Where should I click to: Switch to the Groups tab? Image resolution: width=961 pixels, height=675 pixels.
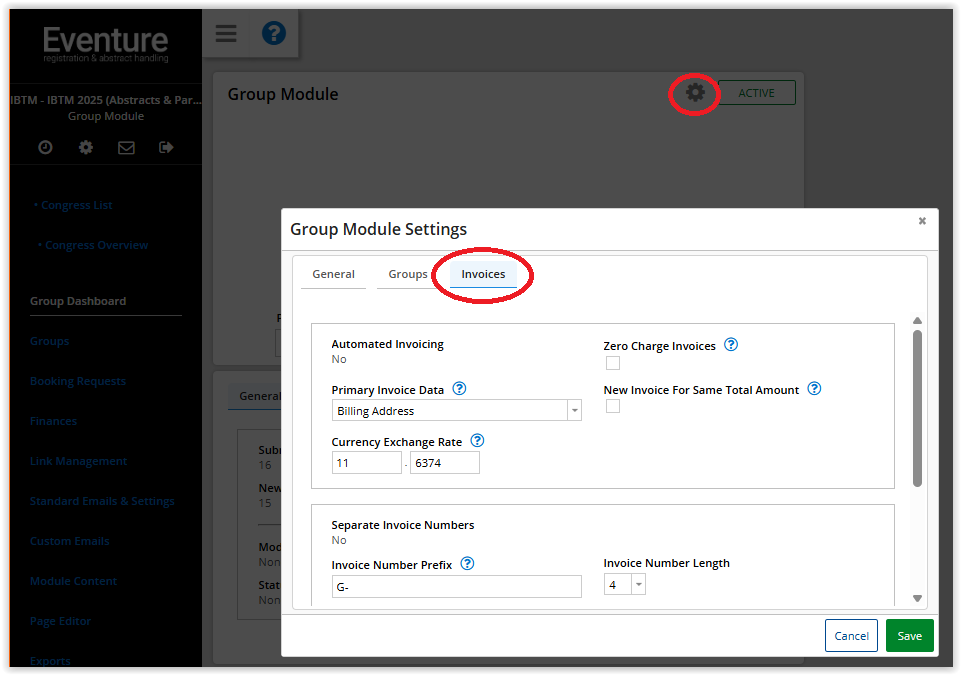pyautogui.click(x=408, y=274)
